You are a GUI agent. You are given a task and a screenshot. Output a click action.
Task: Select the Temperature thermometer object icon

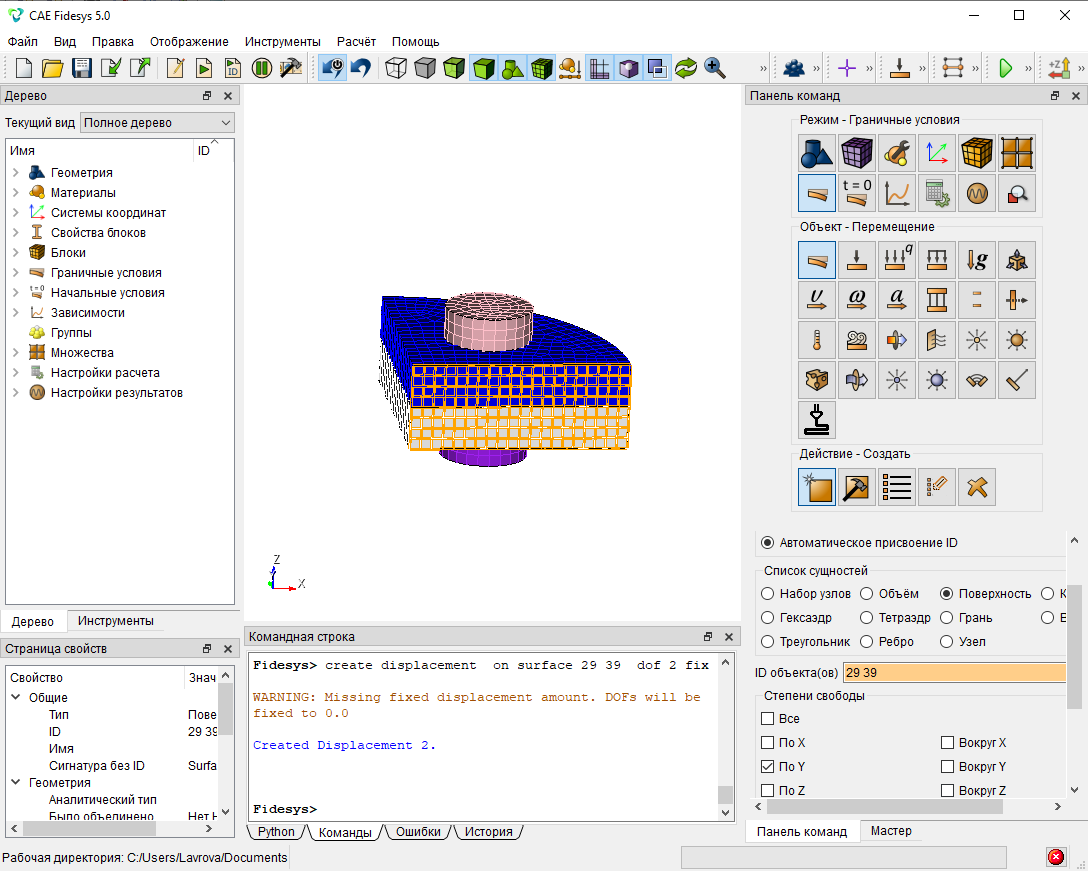[x=817, y=340]
